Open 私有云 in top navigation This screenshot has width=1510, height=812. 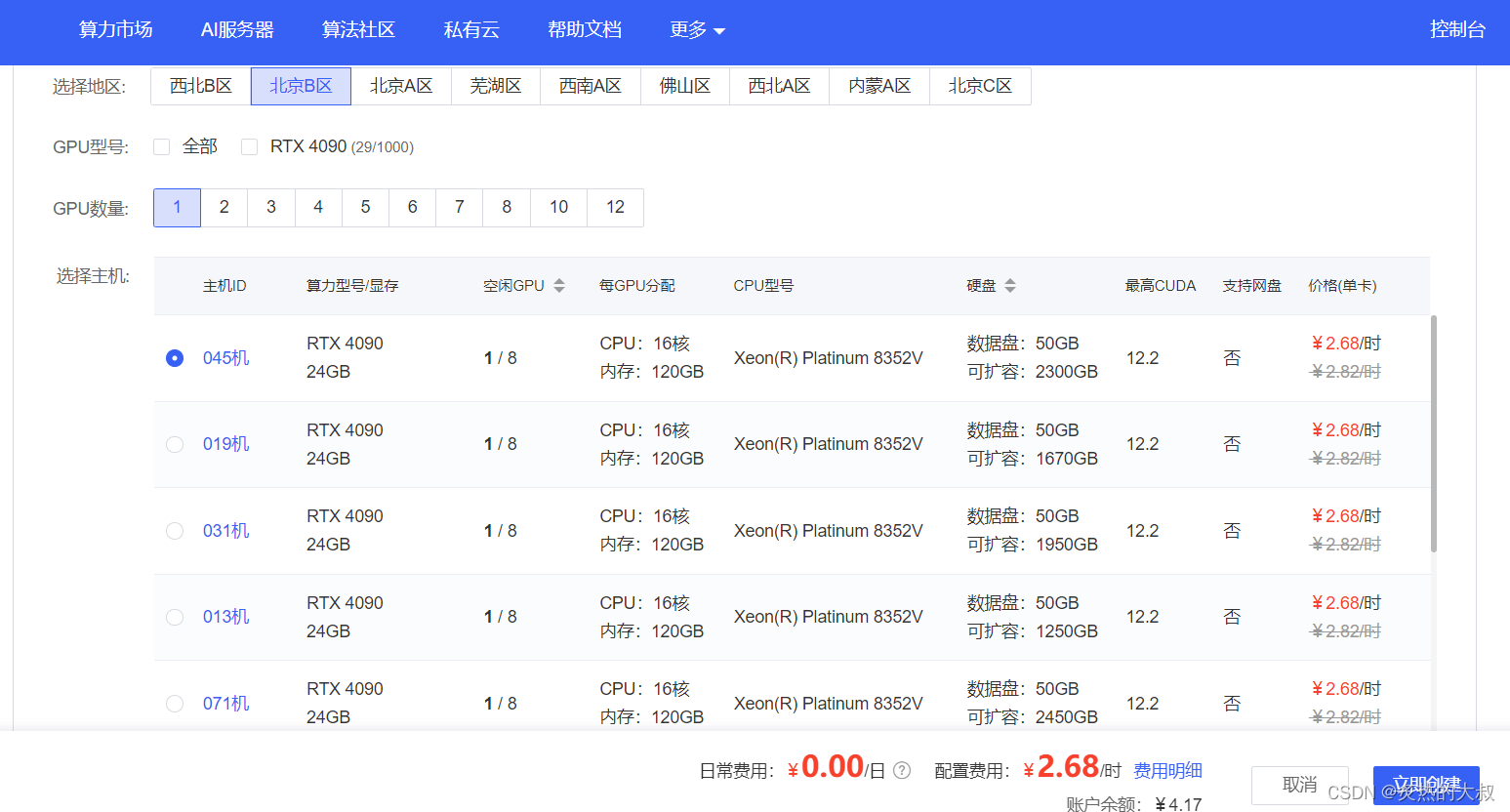click(x=471, y=30)
